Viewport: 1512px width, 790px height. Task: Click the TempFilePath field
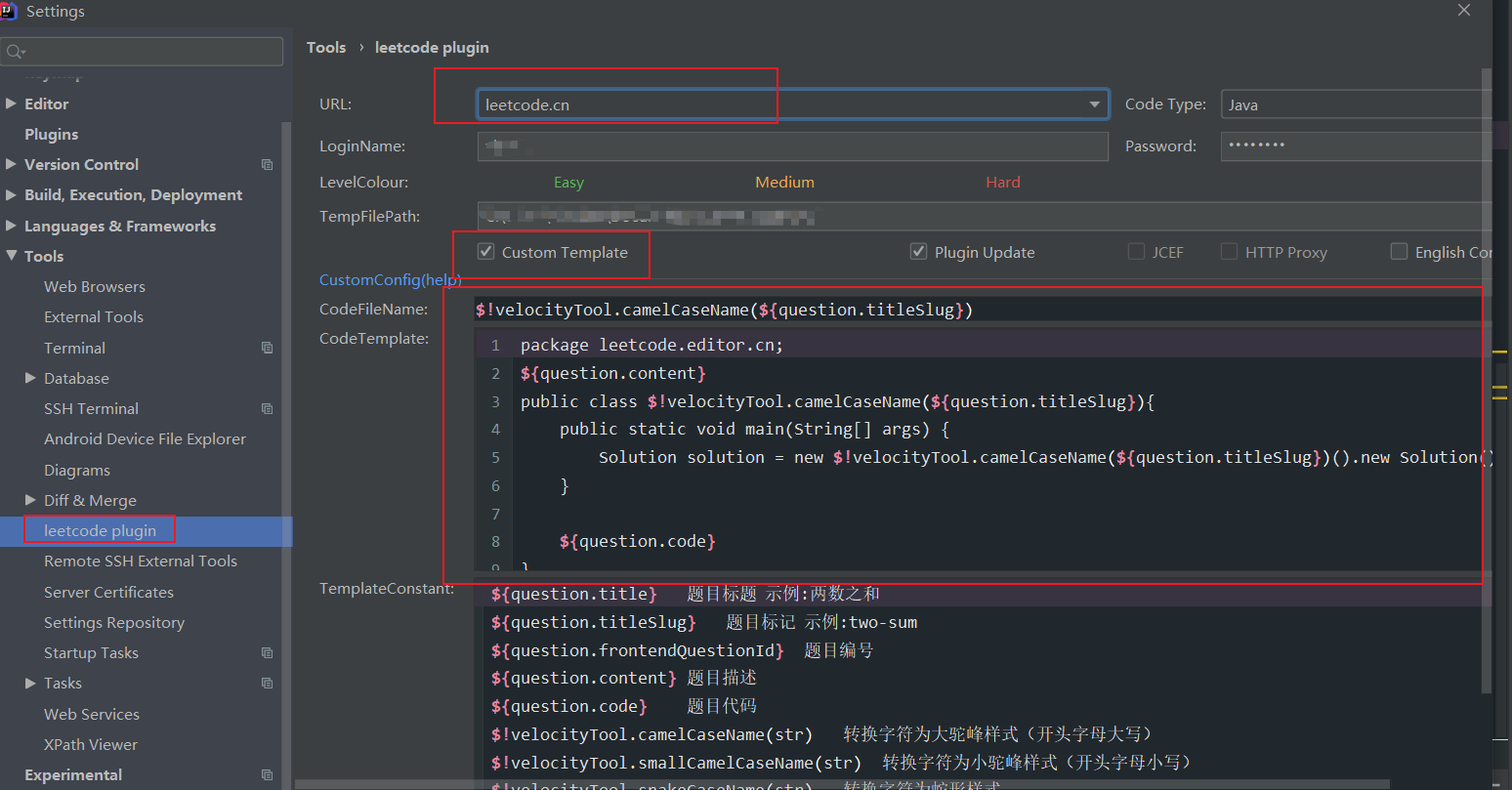pos(985,216)
